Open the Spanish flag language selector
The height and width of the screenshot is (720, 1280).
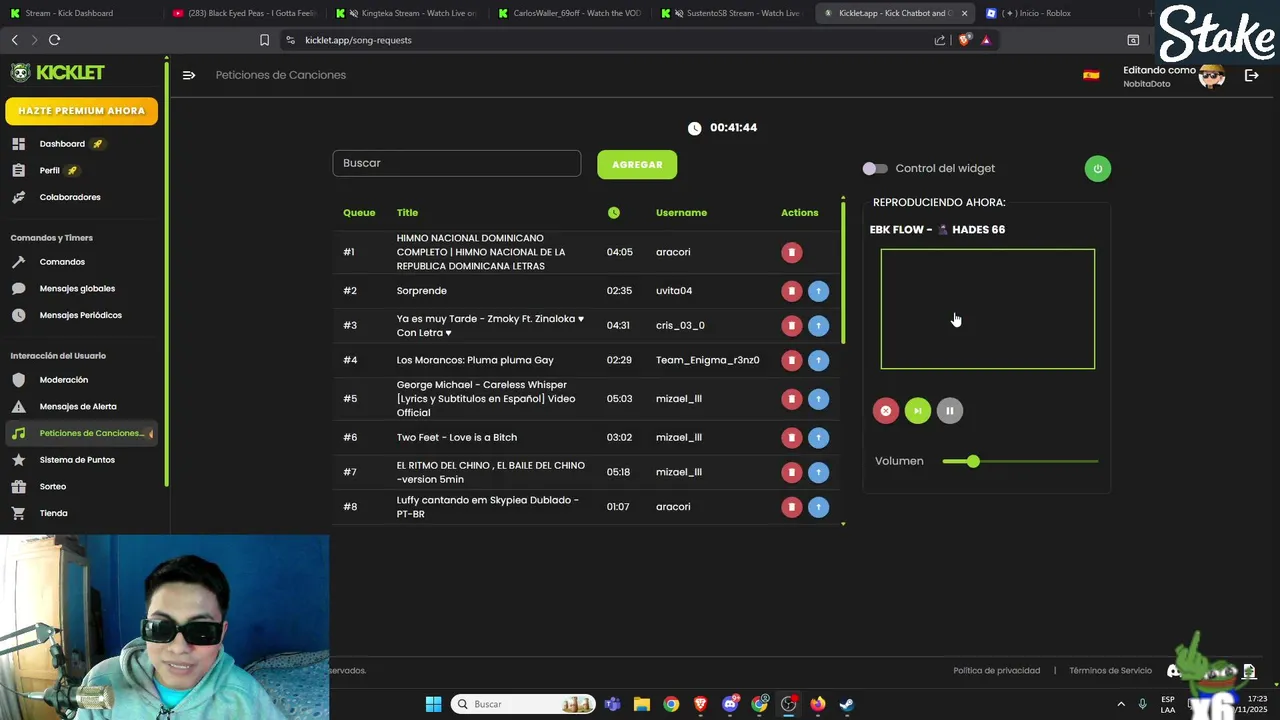(1091, 75)
